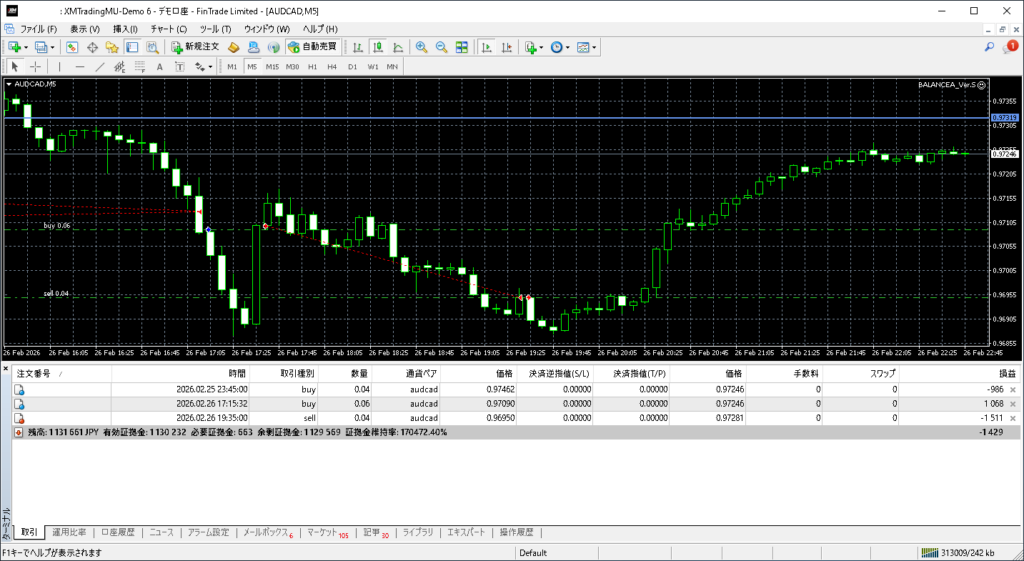The image size is (1024, 561).
Task: Open the tile windows icon
Action: pyautogui.click(x=461, y=47)
